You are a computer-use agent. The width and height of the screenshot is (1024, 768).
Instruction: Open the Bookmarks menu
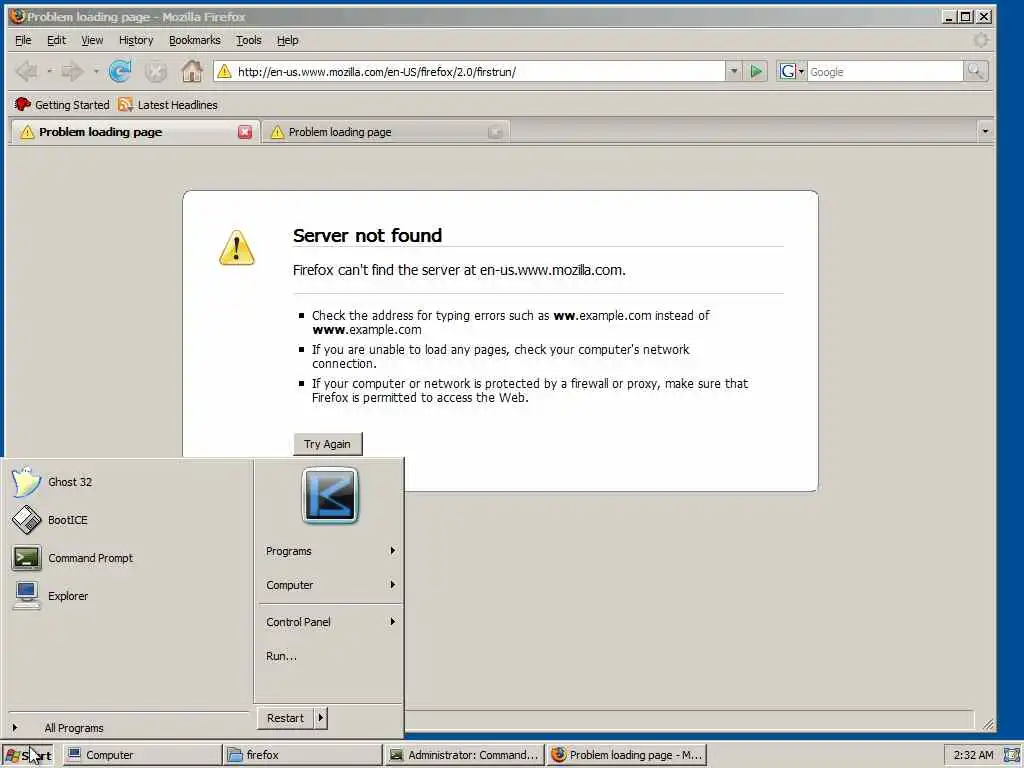(195, 40)
